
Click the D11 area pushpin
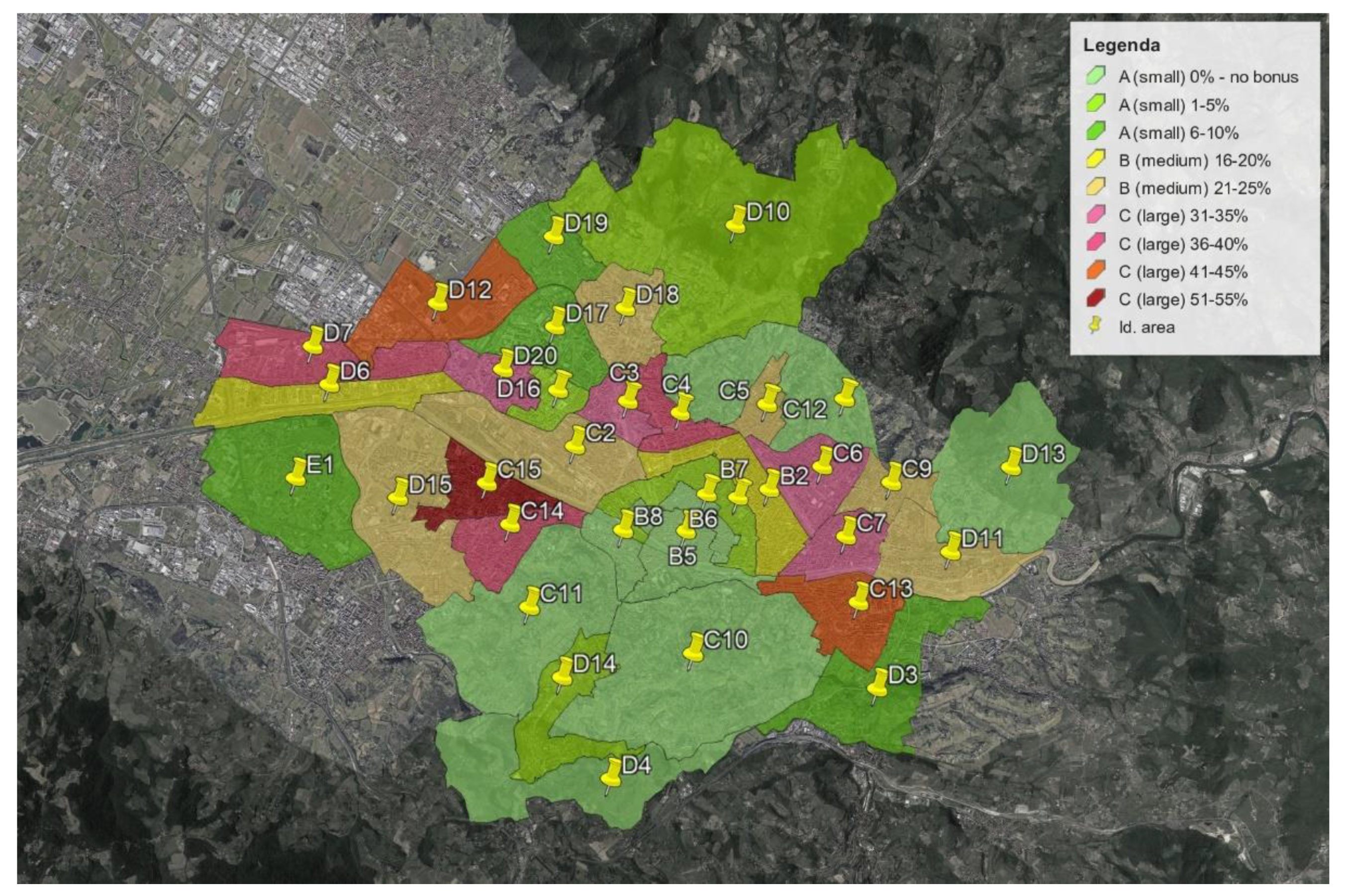[950, 547]
